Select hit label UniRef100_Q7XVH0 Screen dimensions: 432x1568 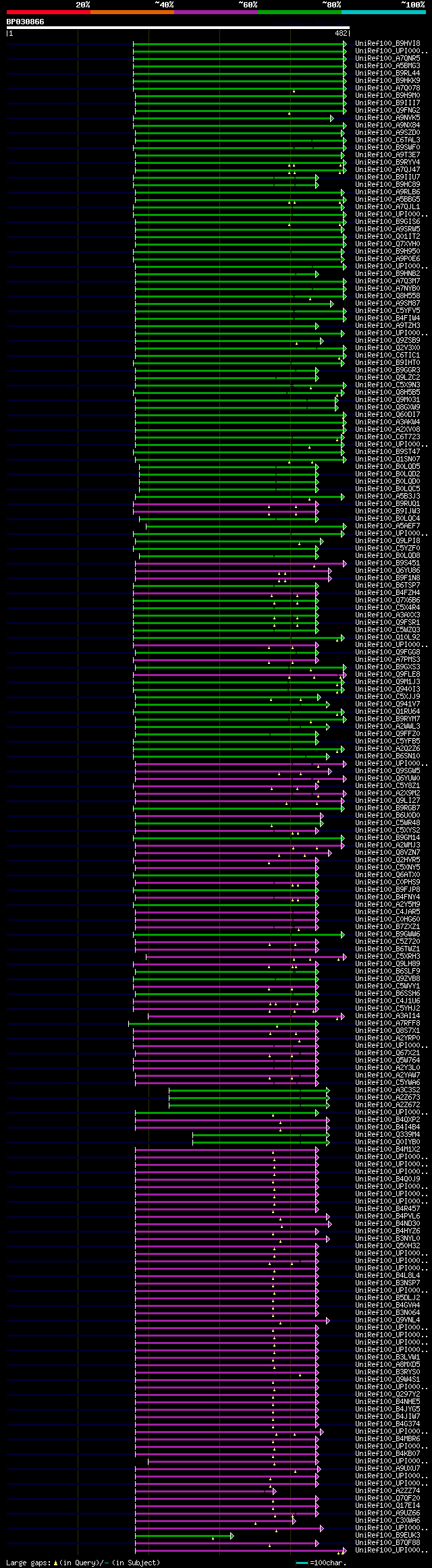click(x=388, y=244)
